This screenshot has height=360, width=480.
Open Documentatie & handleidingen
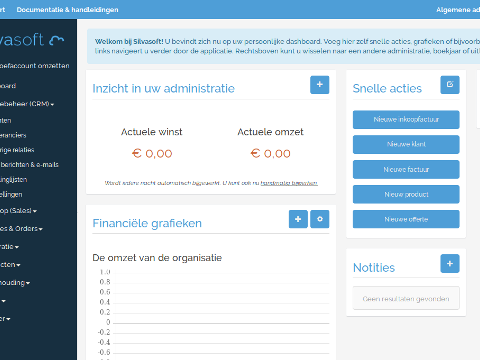(67, 10)
